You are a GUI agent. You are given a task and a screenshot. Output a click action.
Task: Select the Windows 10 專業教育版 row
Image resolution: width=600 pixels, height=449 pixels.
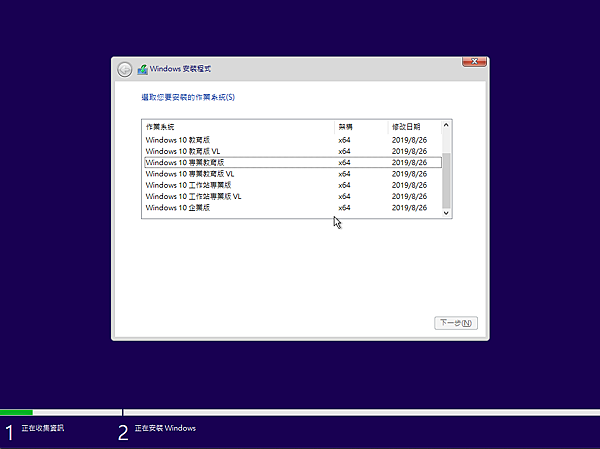293,162
